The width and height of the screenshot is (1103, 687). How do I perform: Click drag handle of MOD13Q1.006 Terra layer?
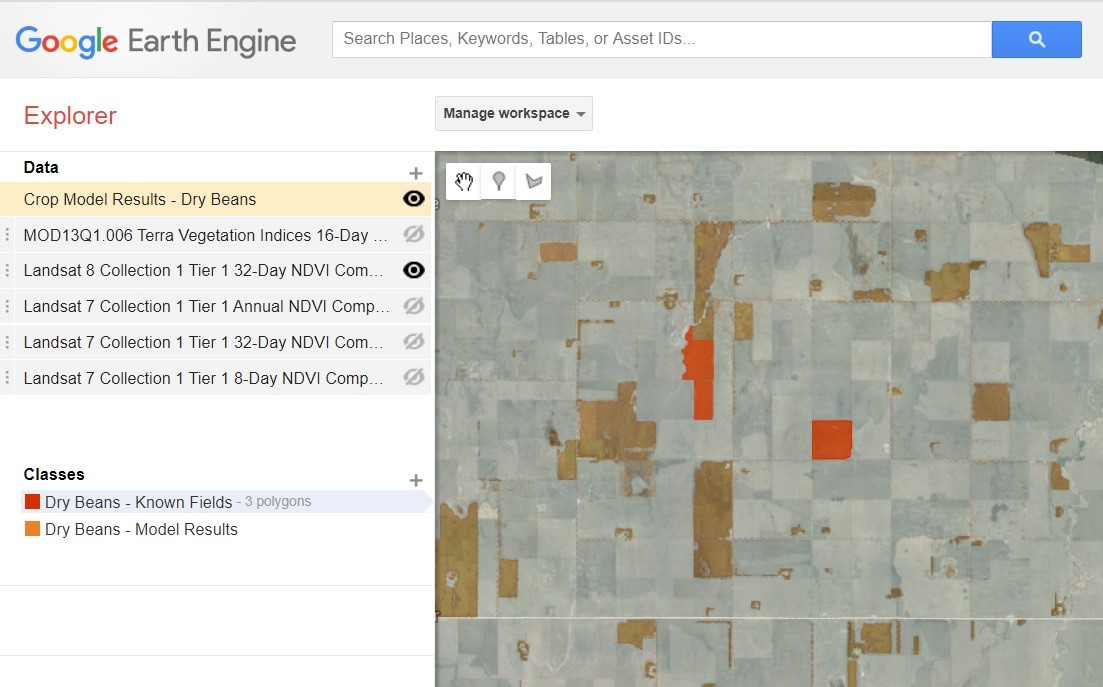pos(8,235)
